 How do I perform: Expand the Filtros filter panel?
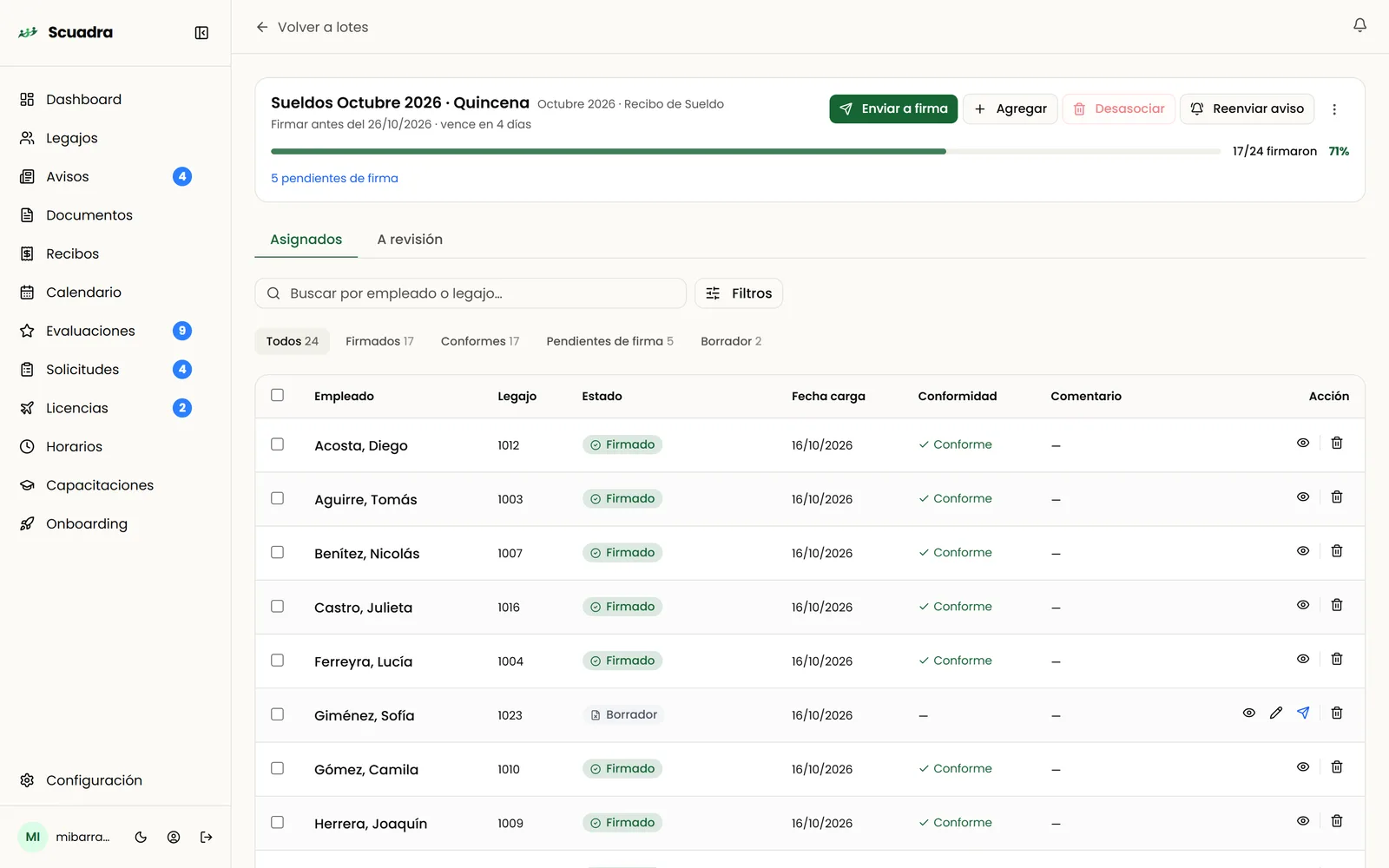(739, 293)
